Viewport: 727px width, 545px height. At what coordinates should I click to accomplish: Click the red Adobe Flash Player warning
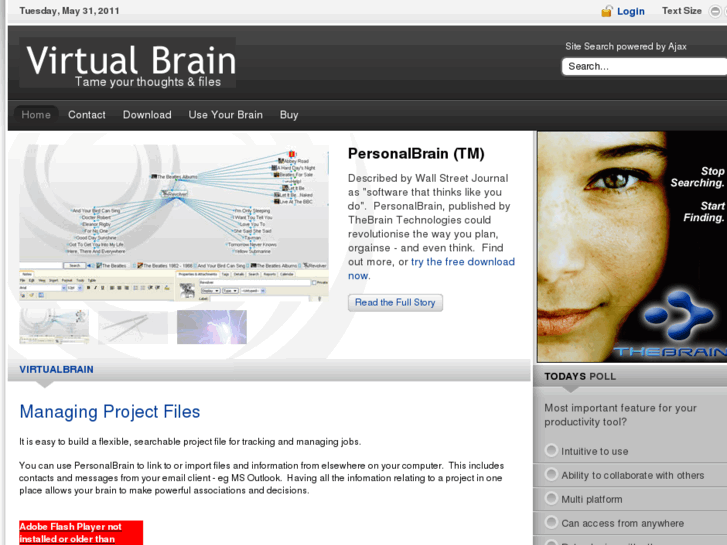point(81,532)
